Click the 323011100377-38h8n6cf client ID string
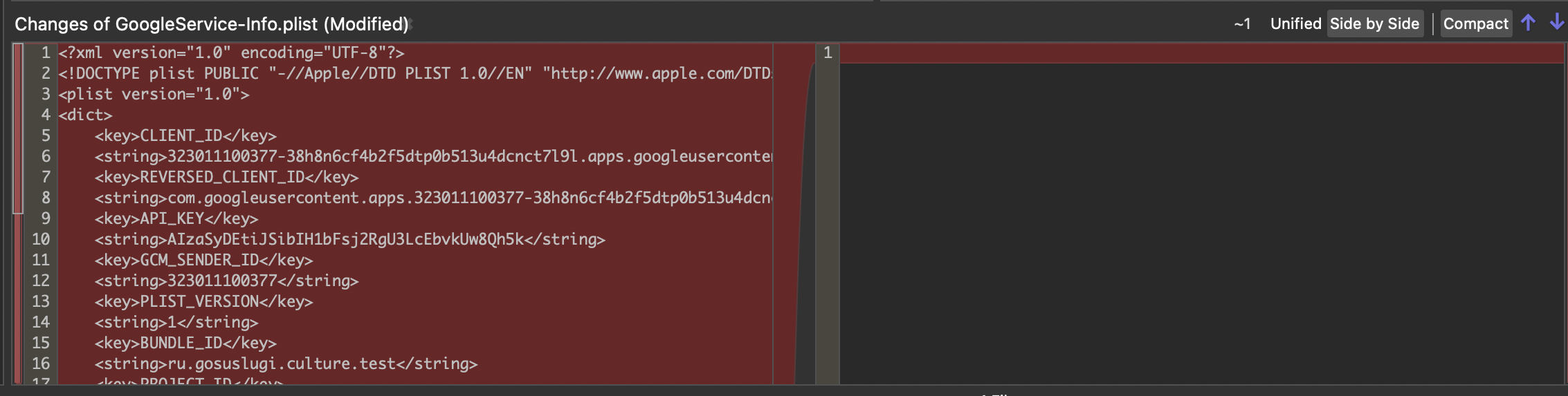 coord(433,156)
